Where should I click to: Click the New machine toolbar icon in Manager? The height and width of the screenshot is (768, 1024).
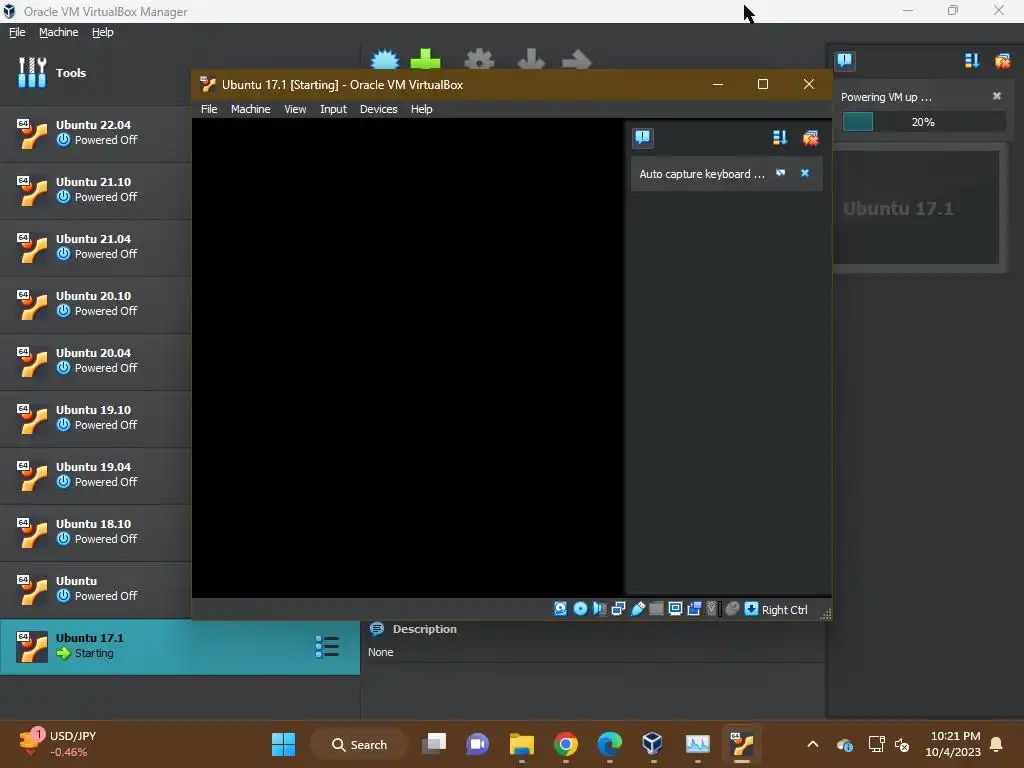(x=385, y=60)
